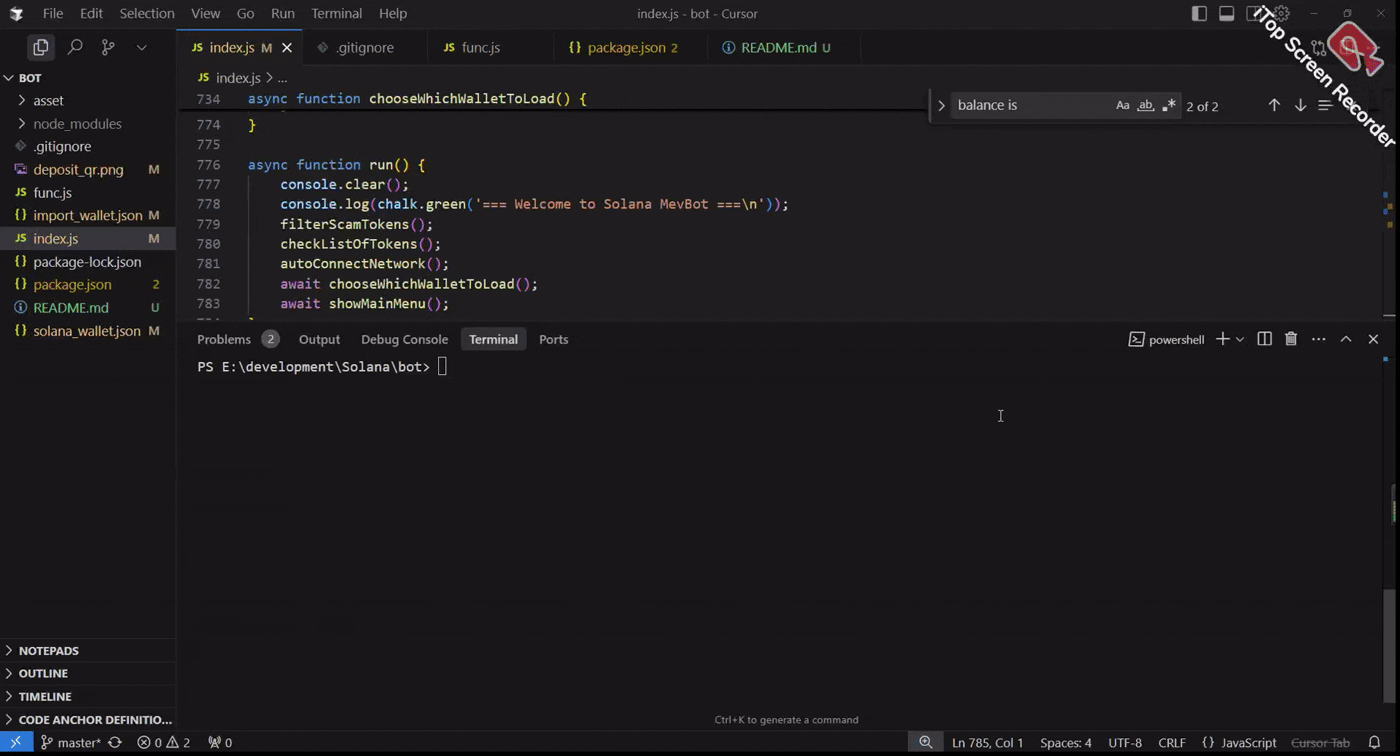Toggle Match Case in the find box
Image resolution: width=1400 pixels, height=756 pixels.
1122,105
